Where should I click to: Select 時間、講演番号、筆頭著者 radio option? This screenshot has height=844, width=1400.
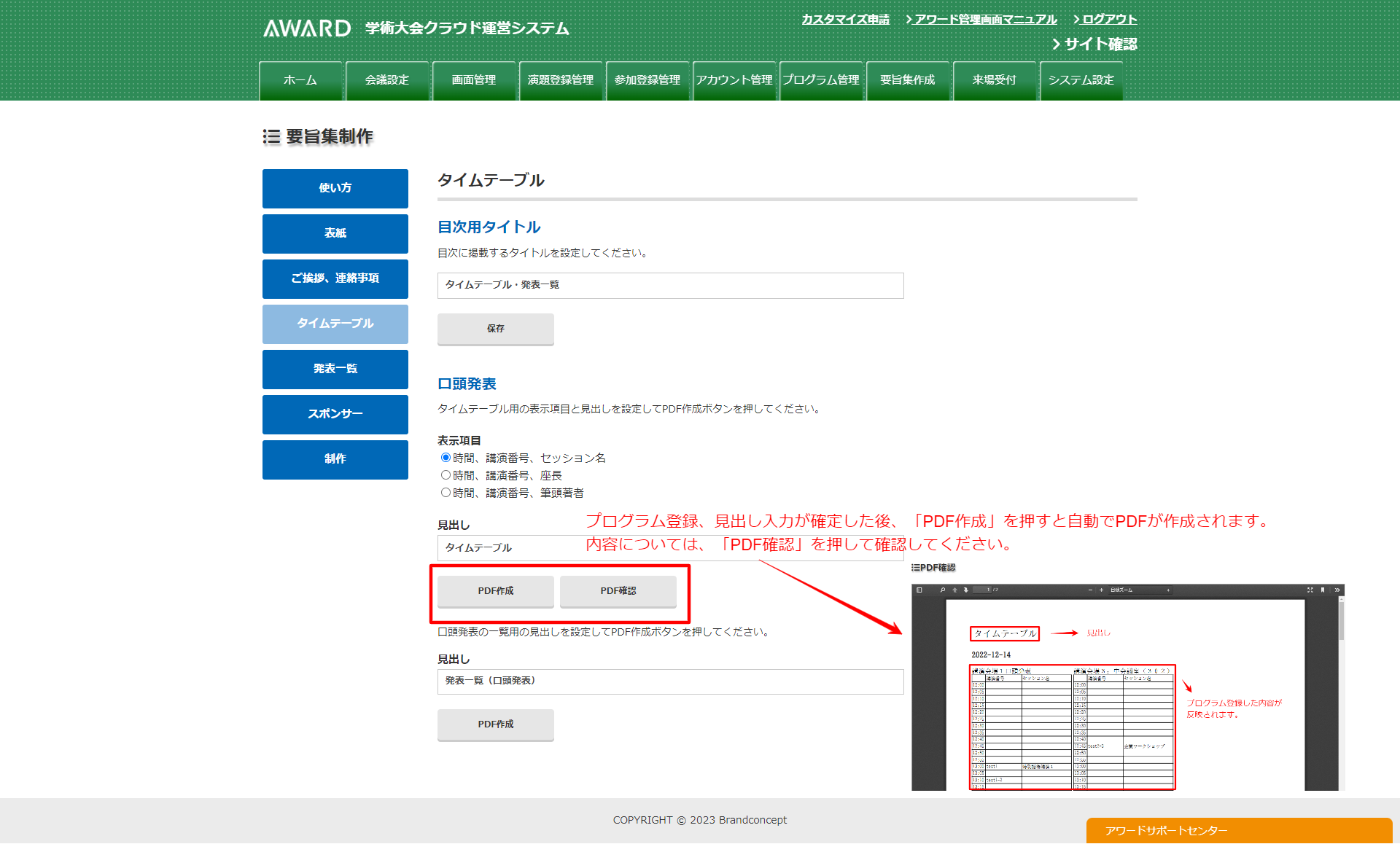446,493
